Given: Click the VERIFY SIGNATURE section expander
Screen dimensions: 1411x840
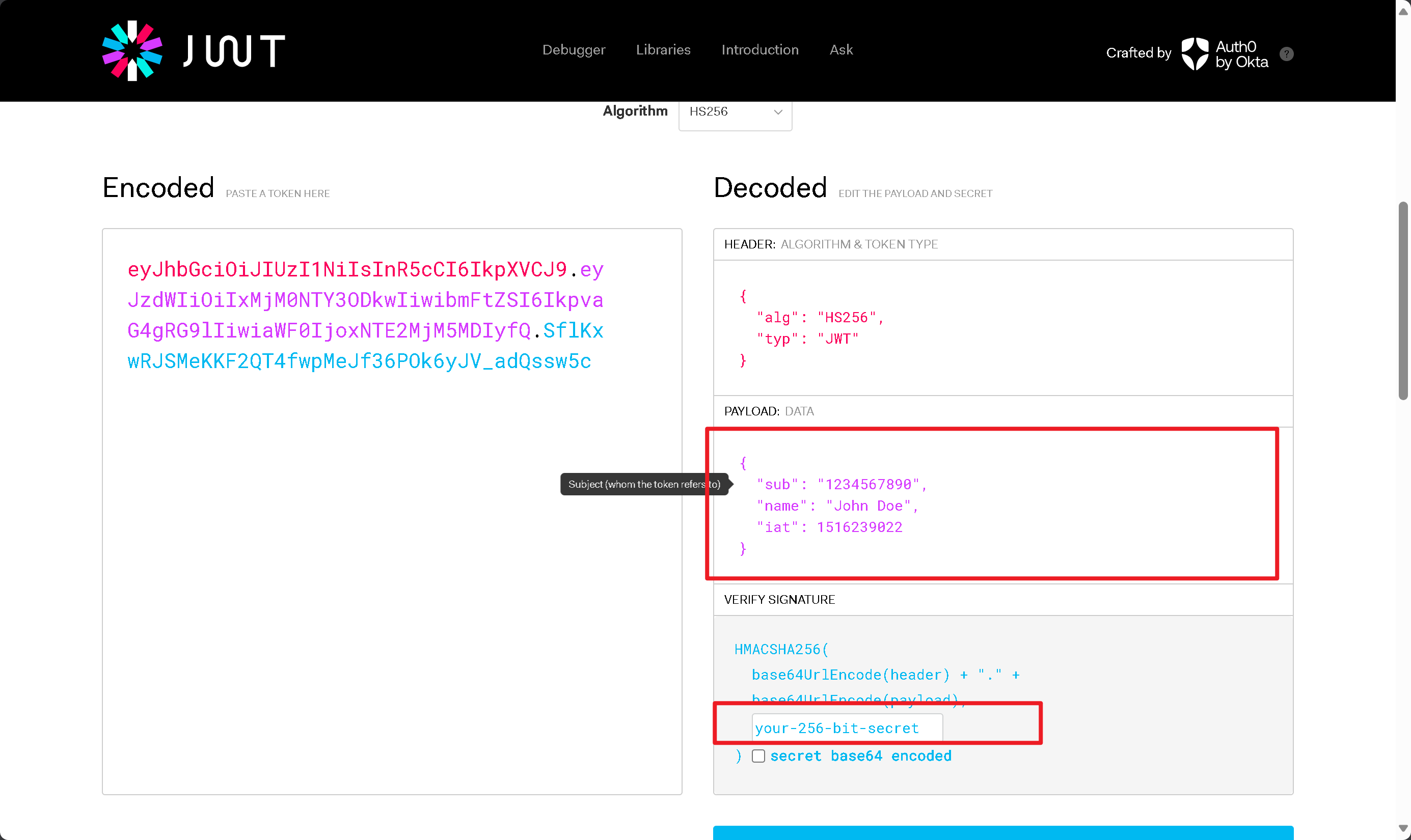Looking at the screenshot, I should click(x=779, y=599).
